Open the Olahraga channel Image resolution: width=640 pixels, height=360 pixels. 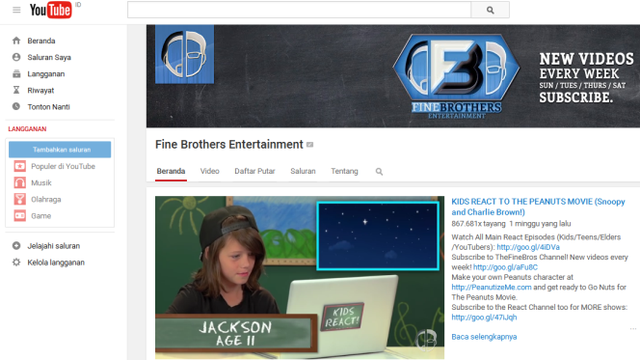click(46, 200)
